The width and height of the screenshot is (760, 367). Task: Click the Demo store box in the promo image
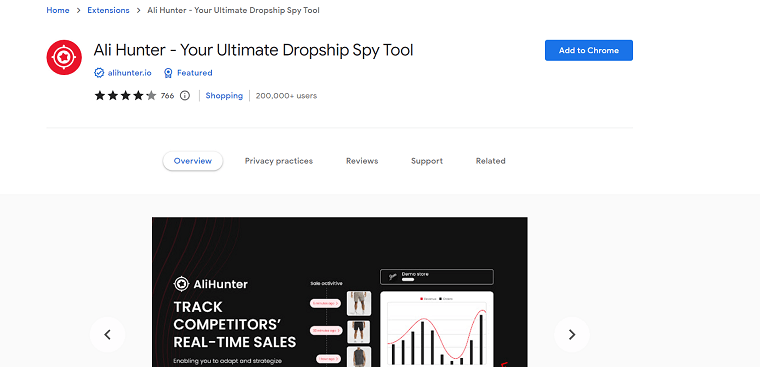tap(437, 277)
